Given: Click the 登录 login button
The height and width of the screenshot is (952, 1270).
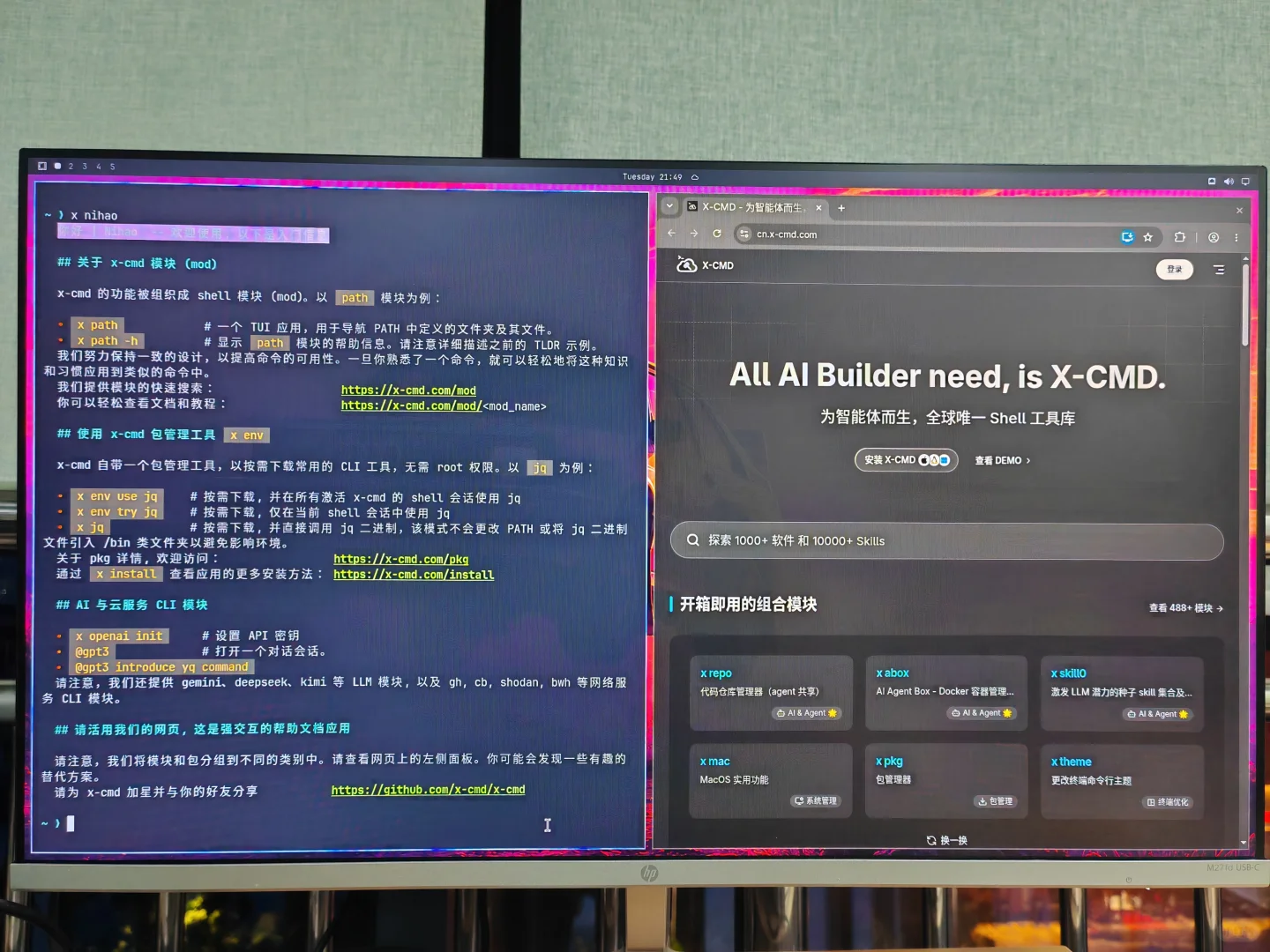Looking at the screenshot, I should 1175,269.
